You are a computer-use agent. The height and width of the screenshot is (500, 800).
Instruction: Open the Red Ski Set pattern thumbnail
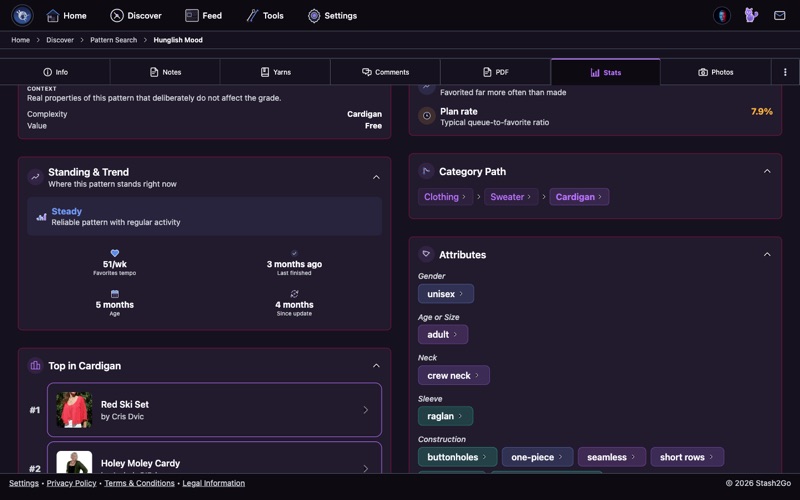click(74, 410)
